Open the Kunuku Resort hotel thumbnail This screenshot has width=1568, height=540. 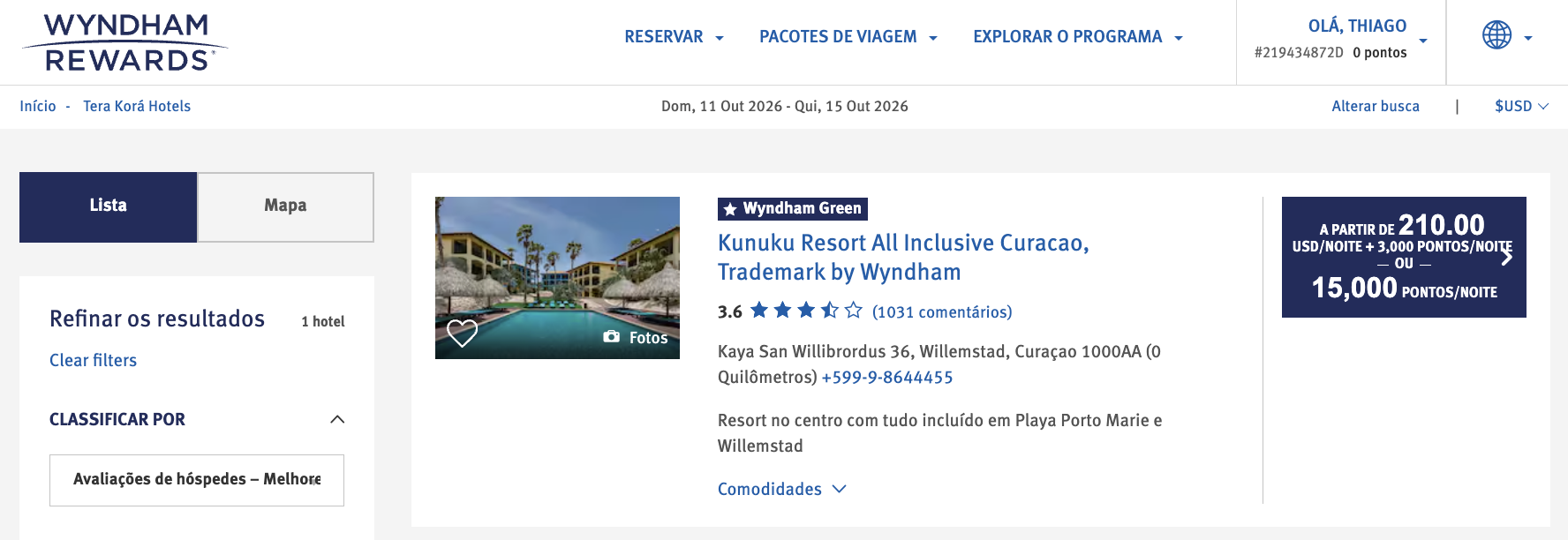(x=557, y=265)
